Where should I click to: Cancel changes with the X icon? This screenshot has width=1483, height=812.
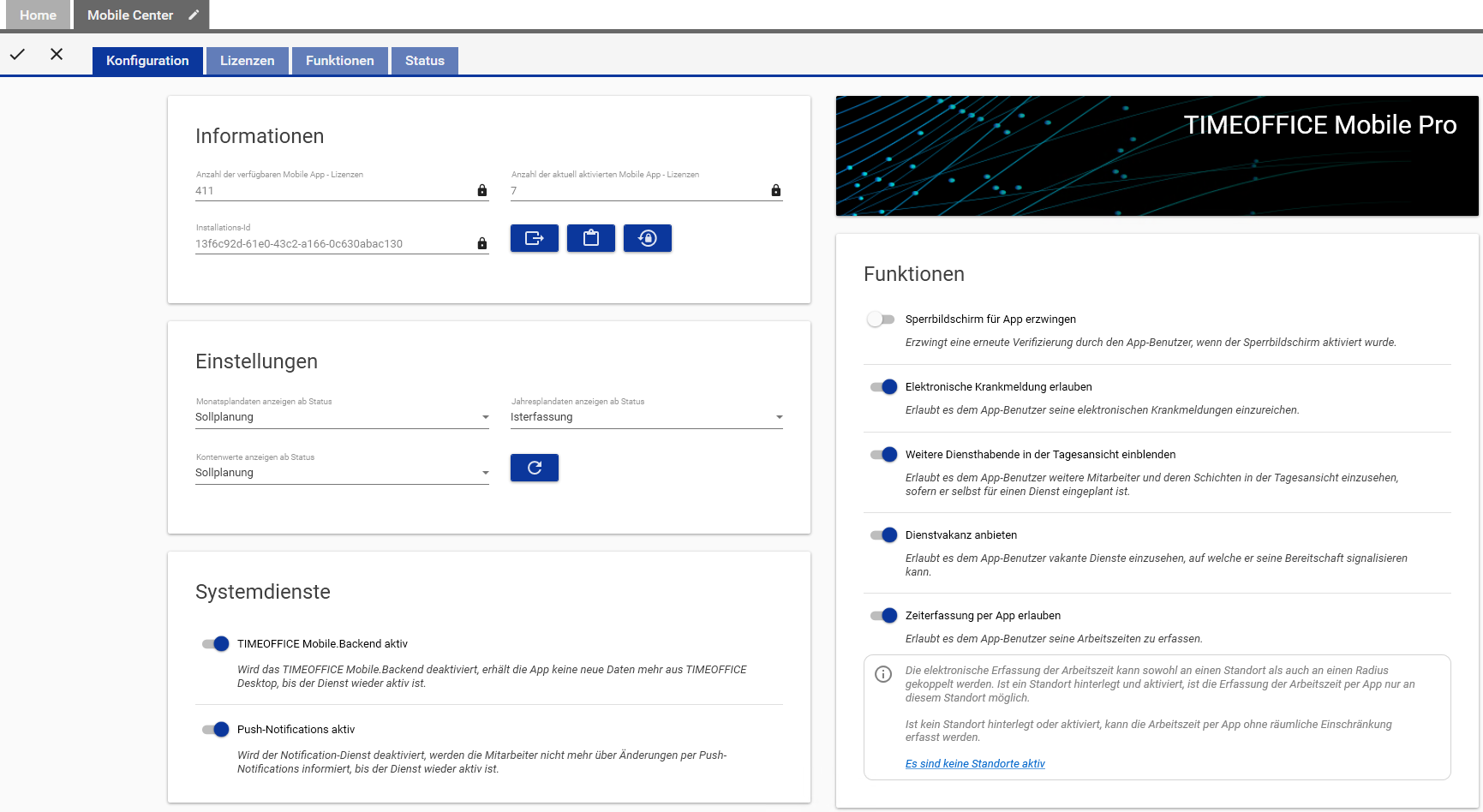(x=57, y=54)
